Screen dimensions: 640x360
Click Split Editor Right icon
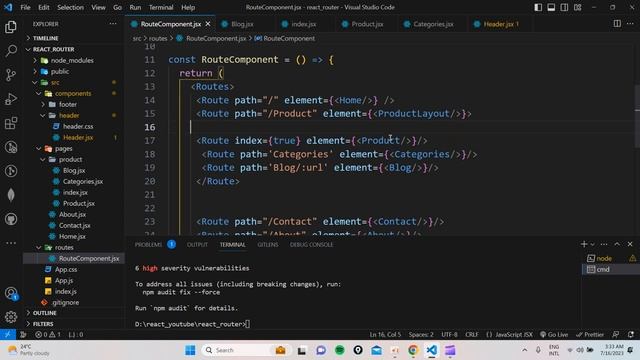coord(617,24)
